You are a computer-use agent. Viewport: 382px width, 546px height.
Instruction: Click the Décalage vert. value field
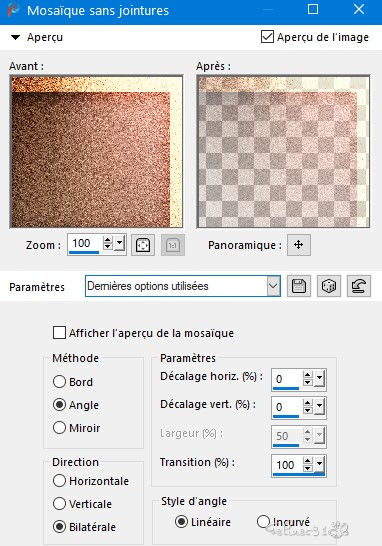[x=287, y=407]
